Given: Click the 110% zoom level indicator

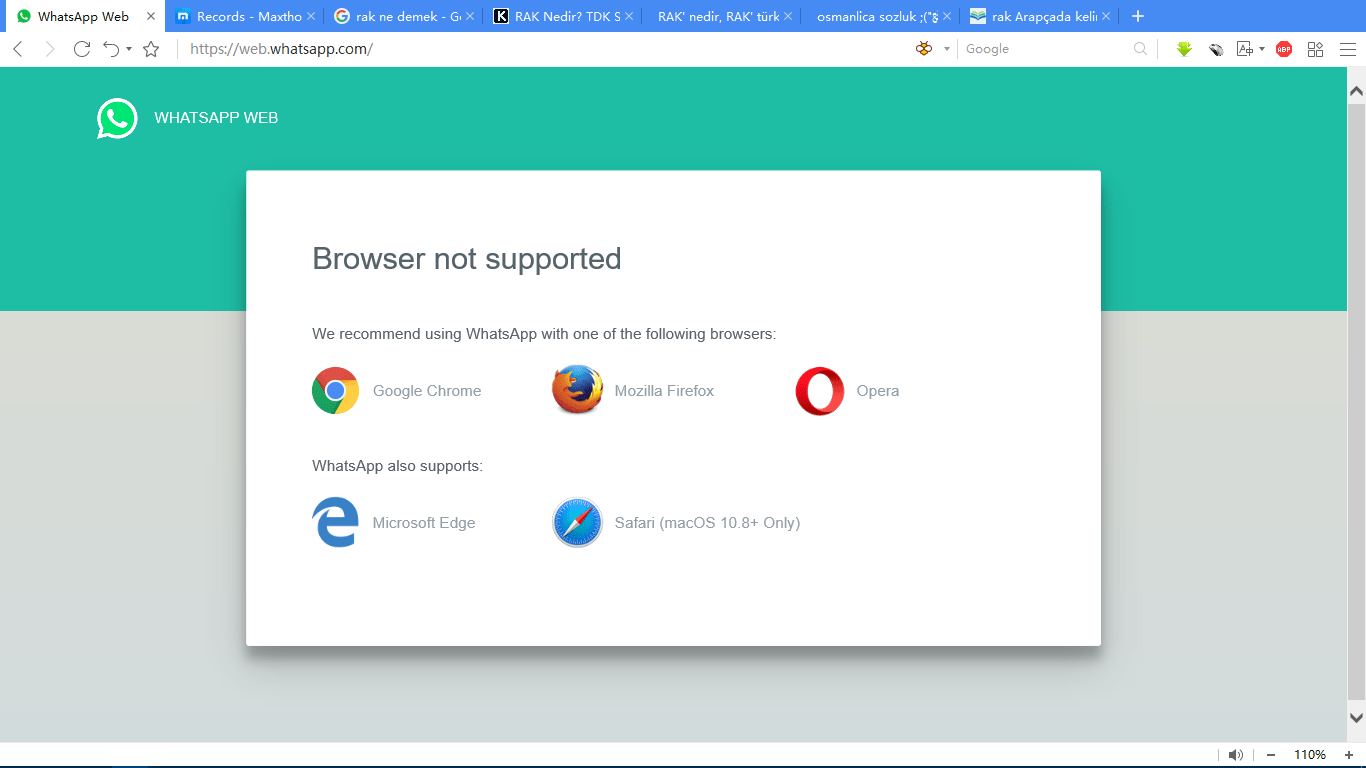Looking at the screenshot, I should (1310, 755).
